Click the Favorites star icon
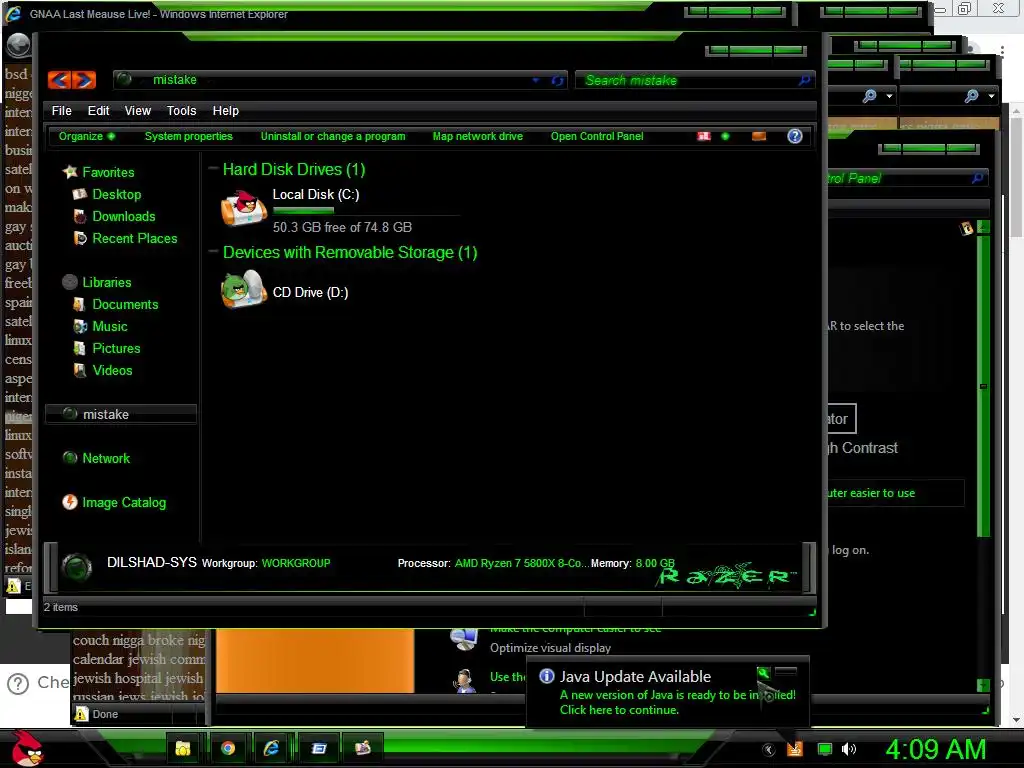This screenshot has width=1024, height=768. tap(70, 172)
